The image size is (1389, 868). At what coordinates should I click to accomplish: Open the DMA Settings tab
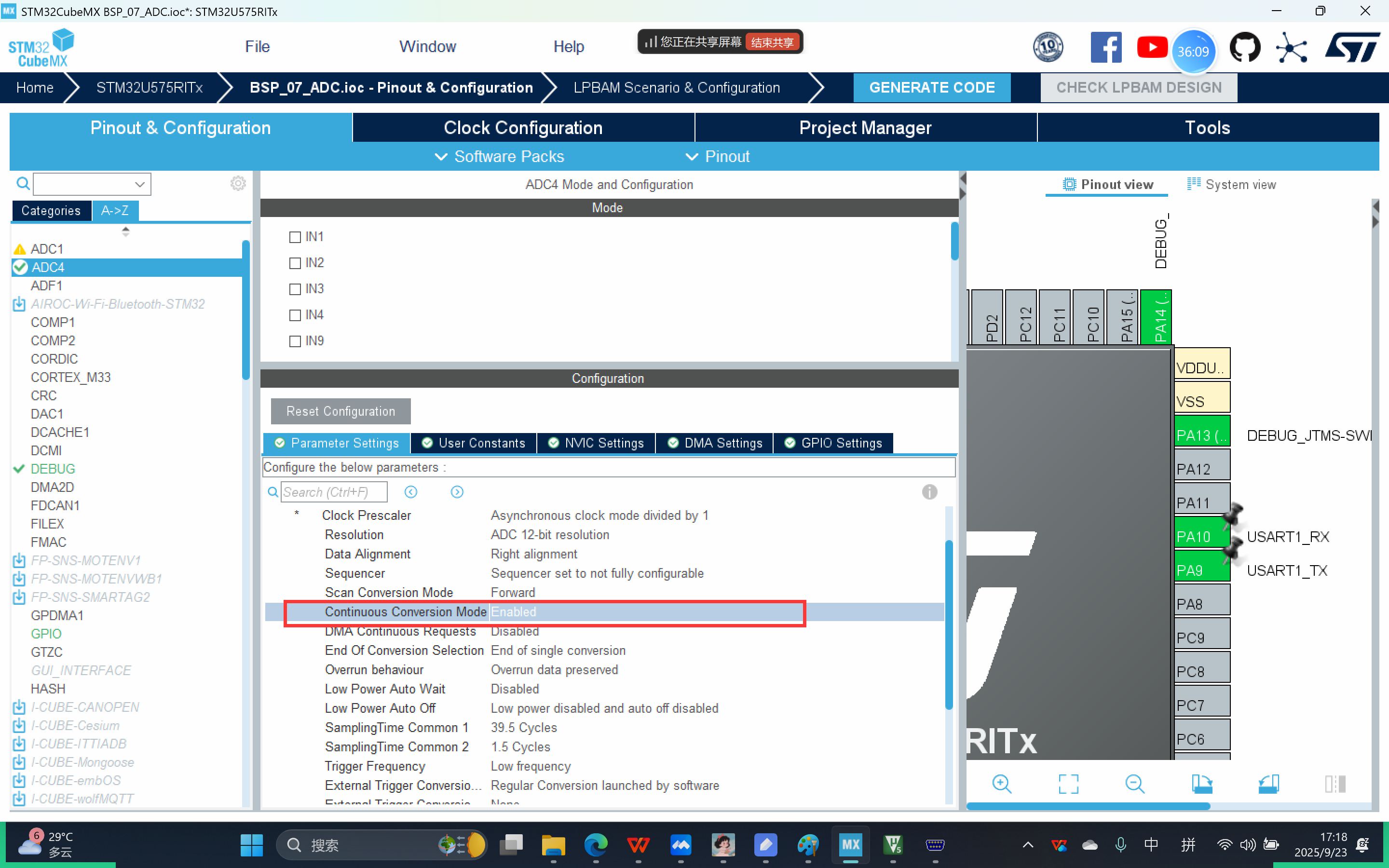click(715, 443)
